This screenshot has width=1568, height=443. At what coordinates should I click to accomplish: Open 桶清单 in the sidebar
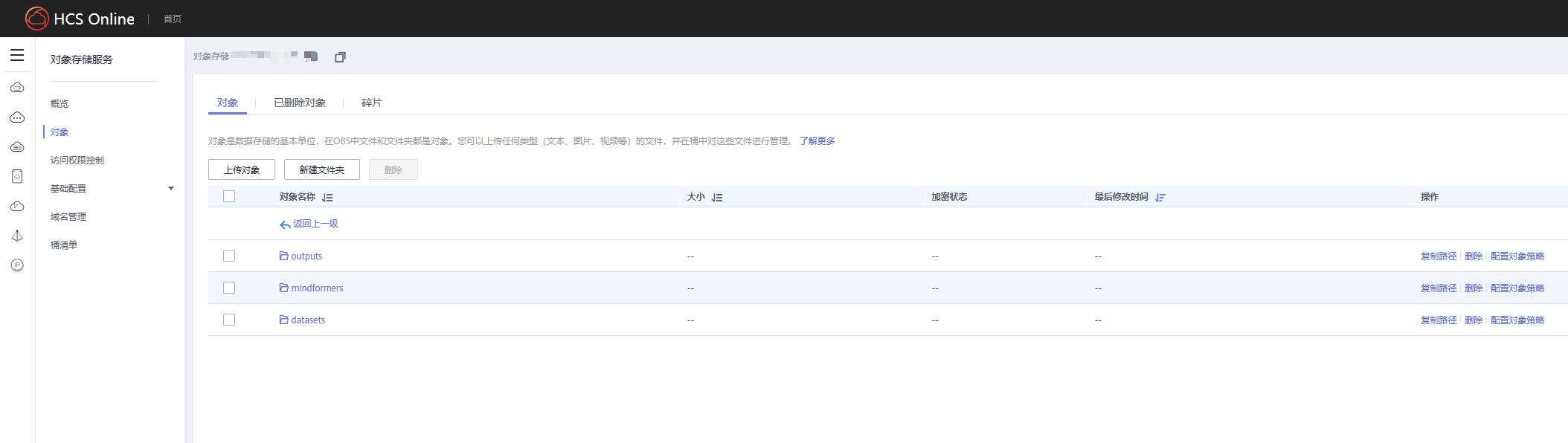coord(64,245)
